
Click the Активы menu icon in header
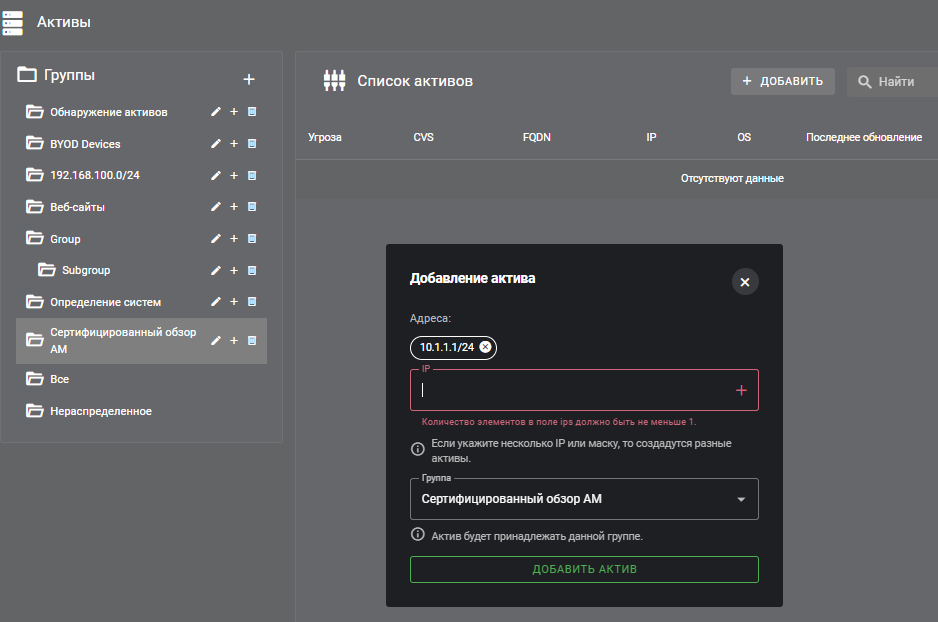pos(14,21)
